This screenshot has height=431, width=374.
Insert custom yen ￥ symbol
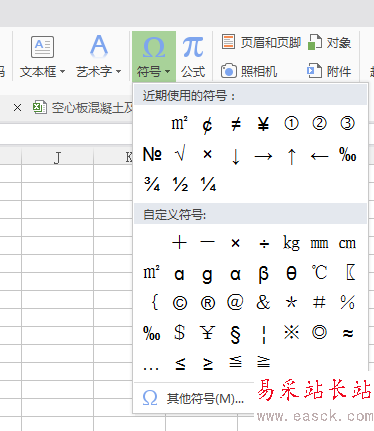207,332
